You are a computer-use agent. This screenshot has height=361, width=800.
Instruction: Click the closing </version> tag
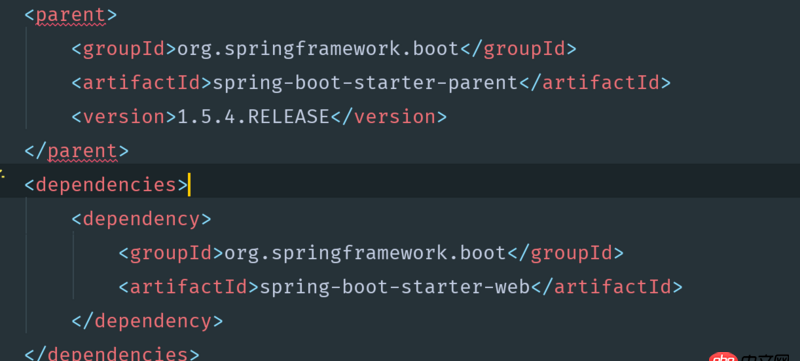389,117
